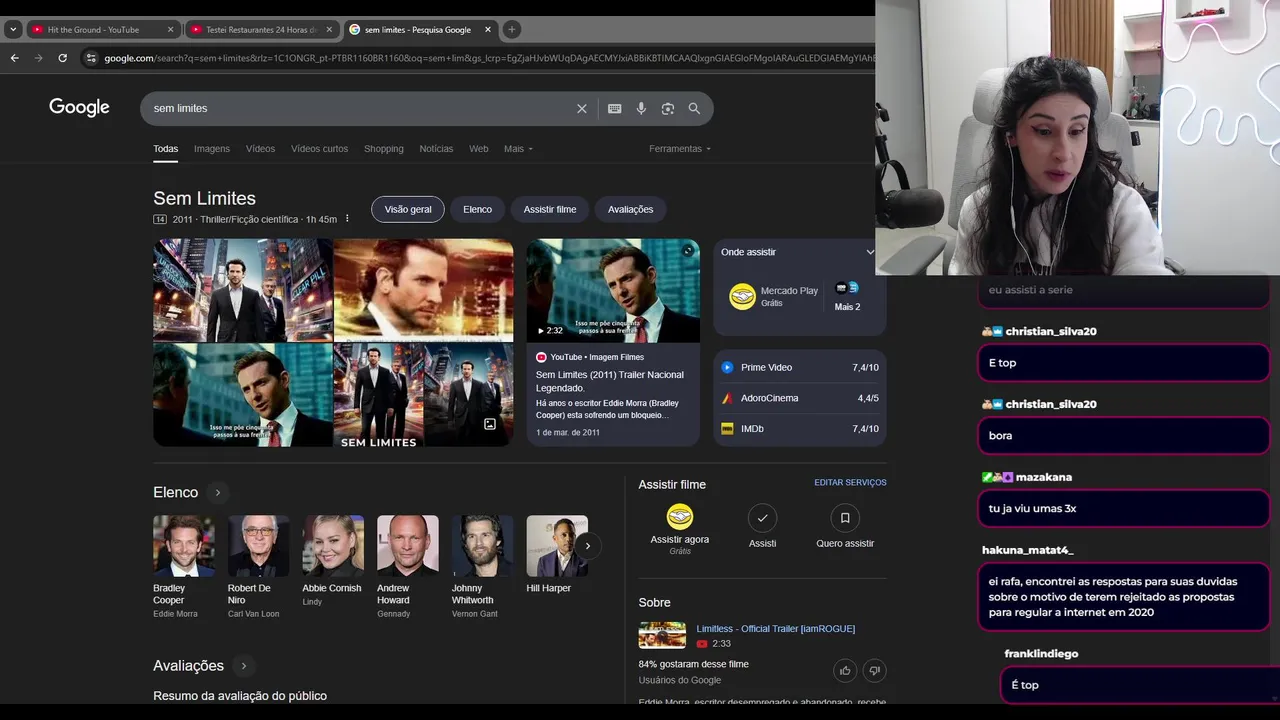The width and height of the screenshot is (1280, 720).
Task: Select the Imagens search tab
Action: click(x=212, y=149)
